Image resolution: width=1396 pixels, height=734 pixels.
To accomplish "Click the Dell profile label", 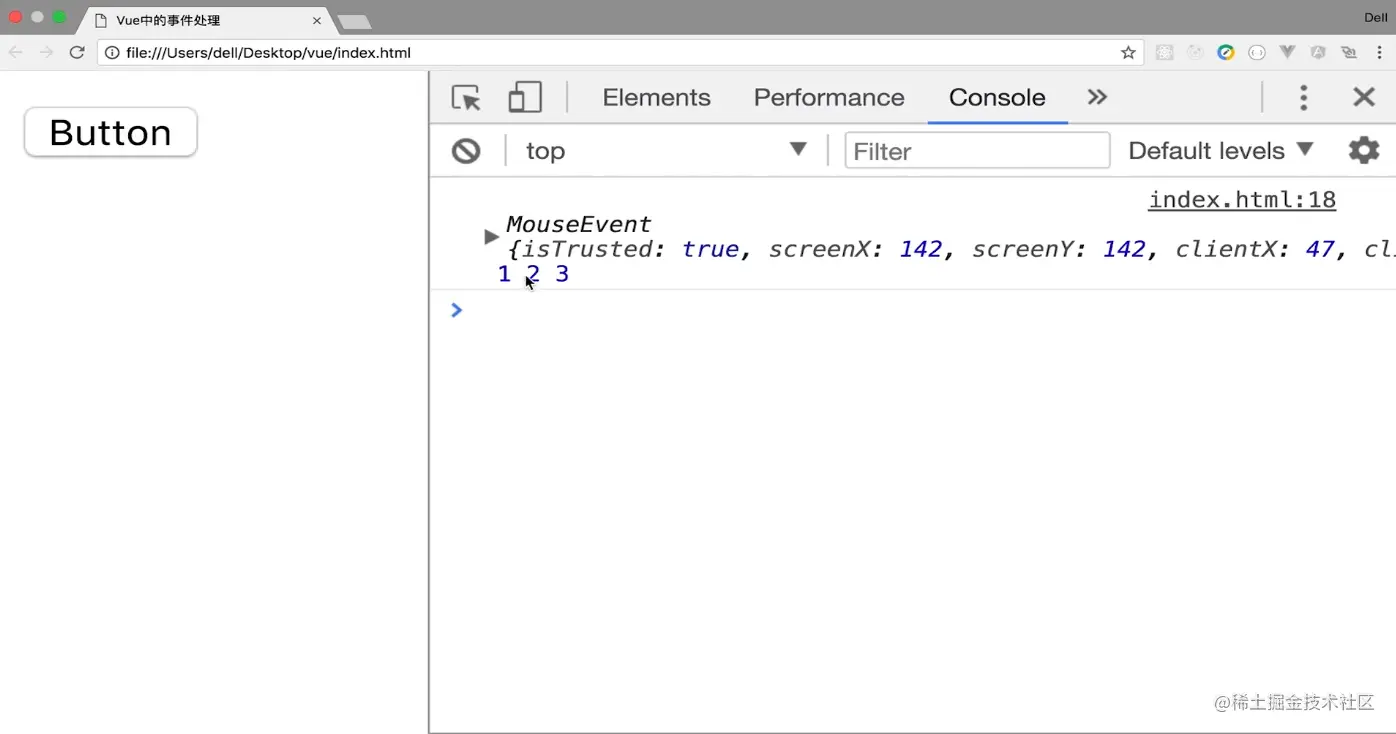I will tap(1376, 17).
